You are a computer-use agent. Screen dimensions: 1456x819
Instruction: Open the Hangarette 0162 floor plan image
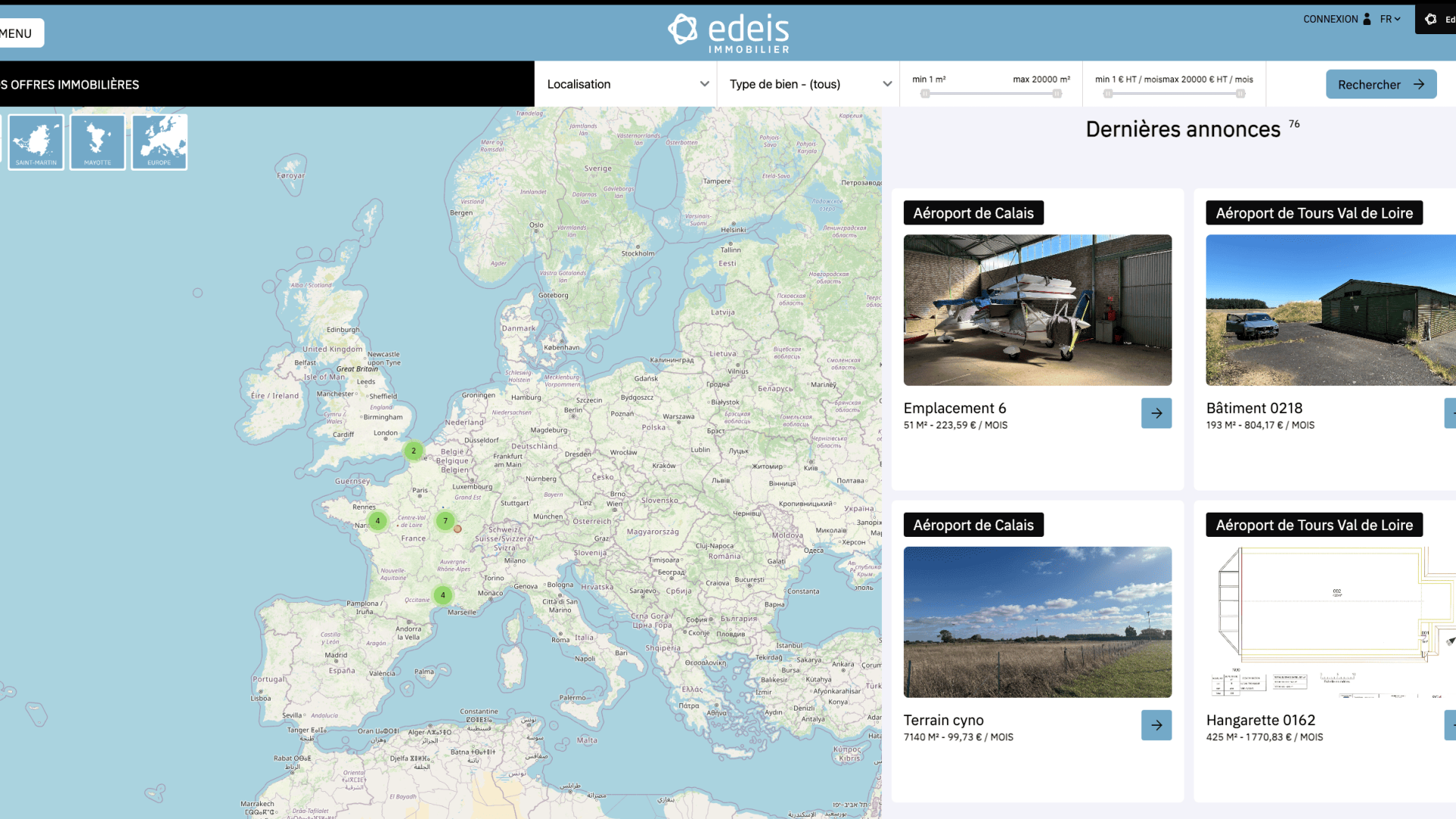pyautogui.click(x=1331, y=622)
